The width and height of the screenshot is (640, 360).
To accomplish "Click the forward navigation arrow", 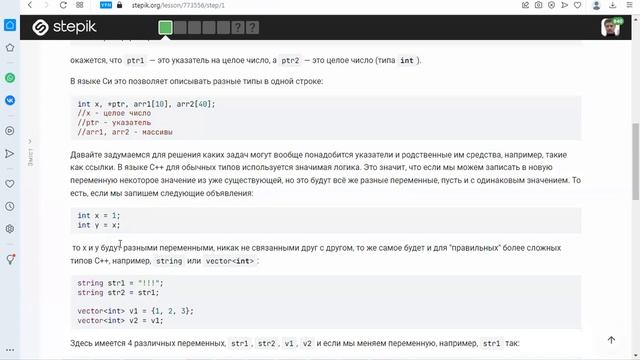I will coord(46,5).
